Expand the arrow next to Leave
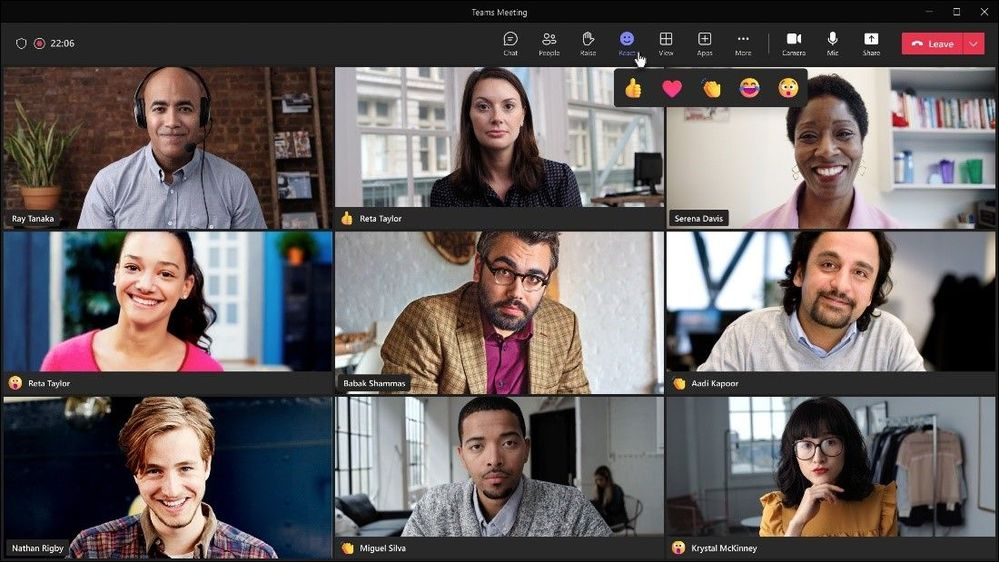The width and height of the screenshot is (999, 562). pyautogui.click(x=975, y=43)
